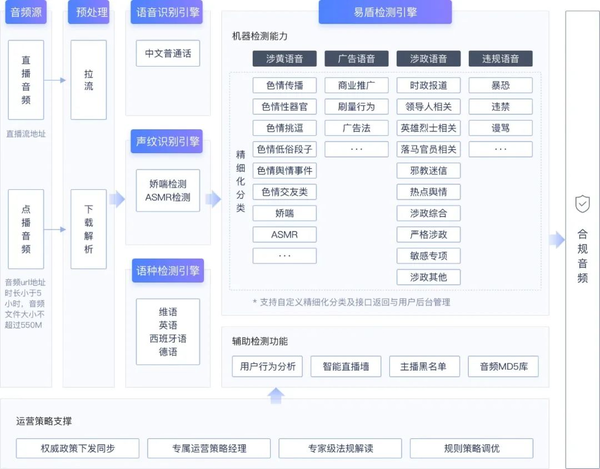Select the 商业推广 item under 广告语音
The width and height of the screenshot is (600, 469).
coord(357,85)
